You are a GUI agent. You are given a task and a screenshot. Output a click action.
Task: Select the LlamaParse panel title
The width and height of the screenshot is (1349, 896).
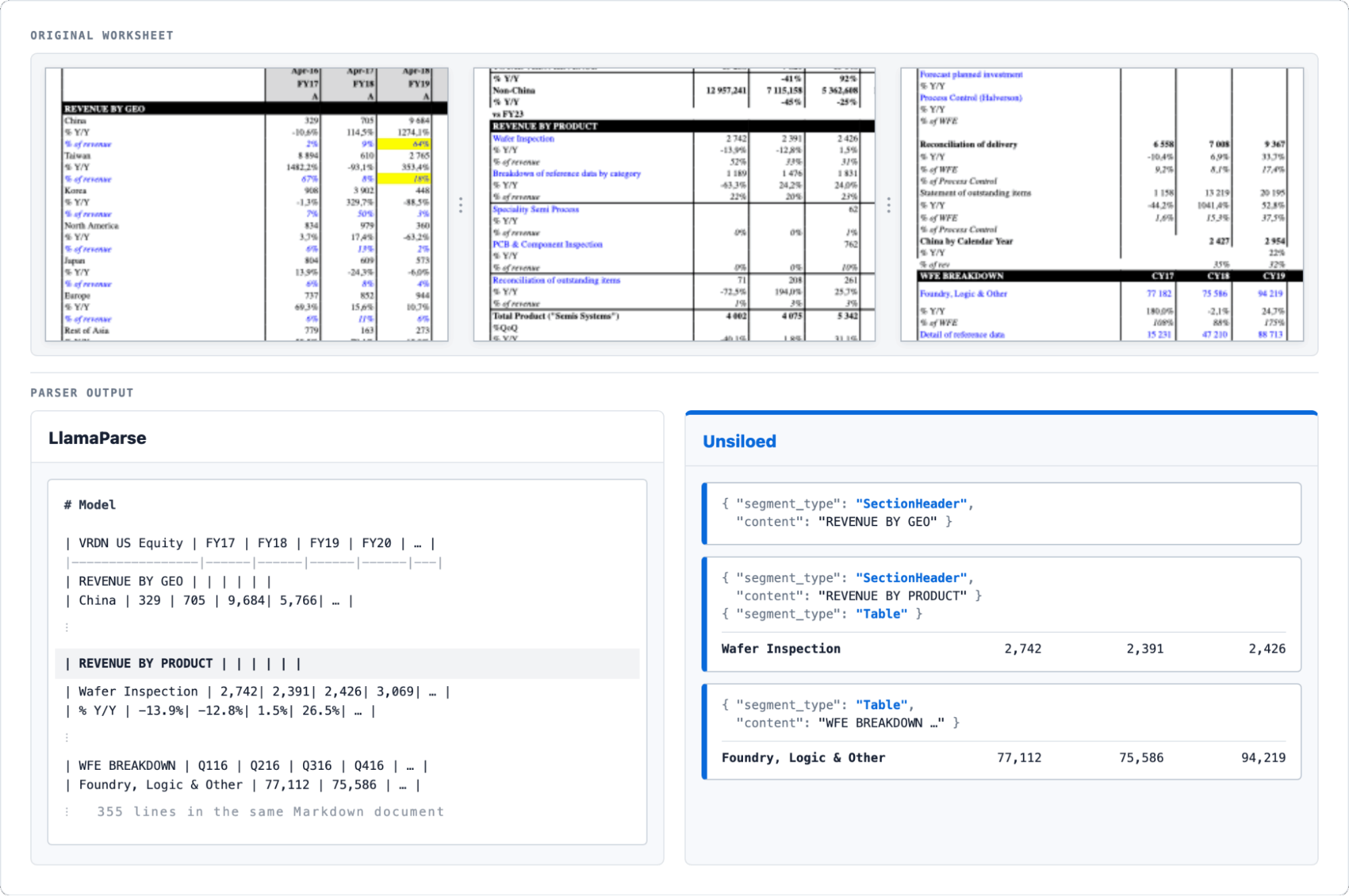[97, 438]
